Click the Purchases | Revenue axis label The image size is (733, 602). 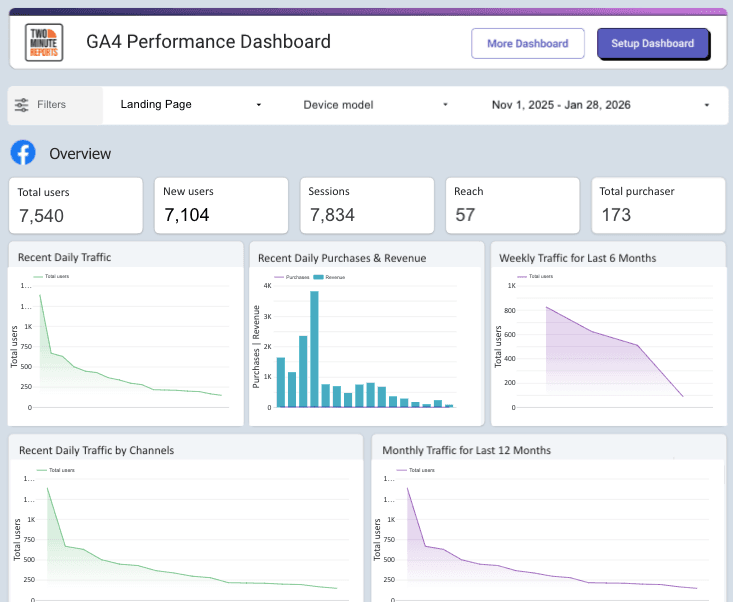(256, 347)
